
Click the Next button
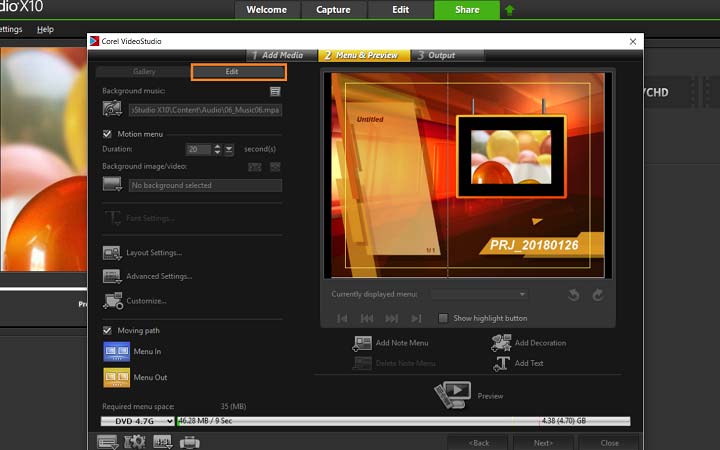tap(543, 442)
